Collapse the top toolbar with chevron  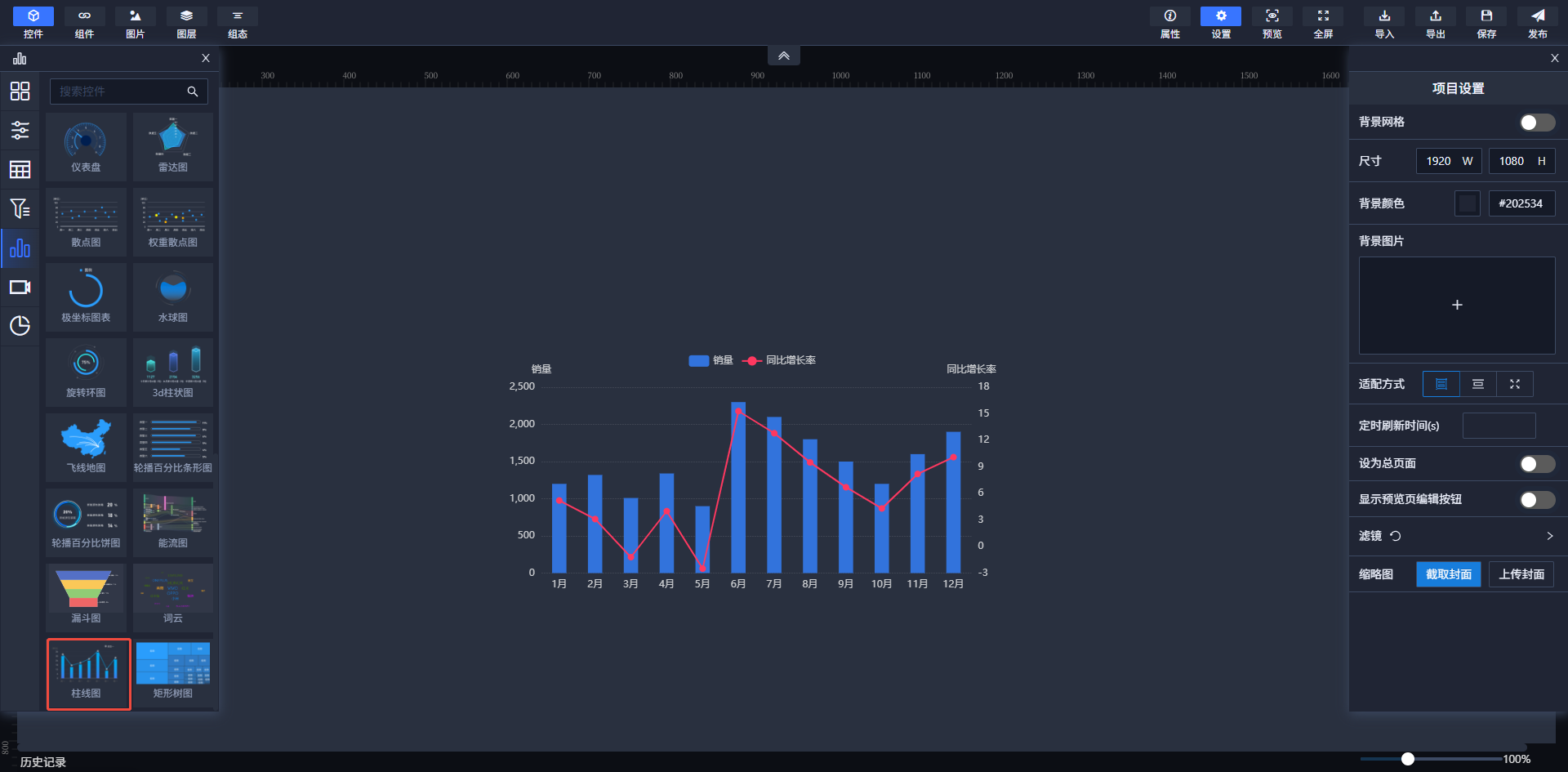click(783, 56)
